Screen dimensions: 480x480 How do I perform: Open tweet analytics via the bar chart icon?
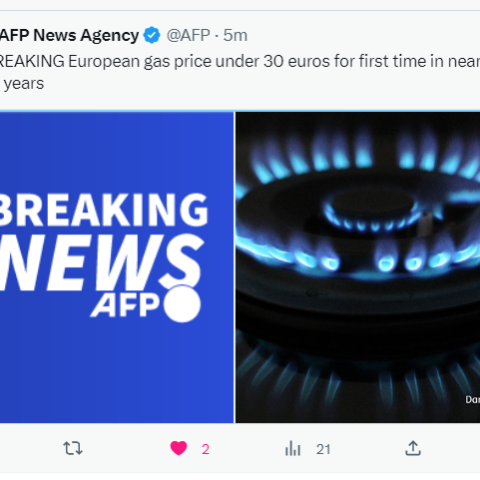point(293,448)
